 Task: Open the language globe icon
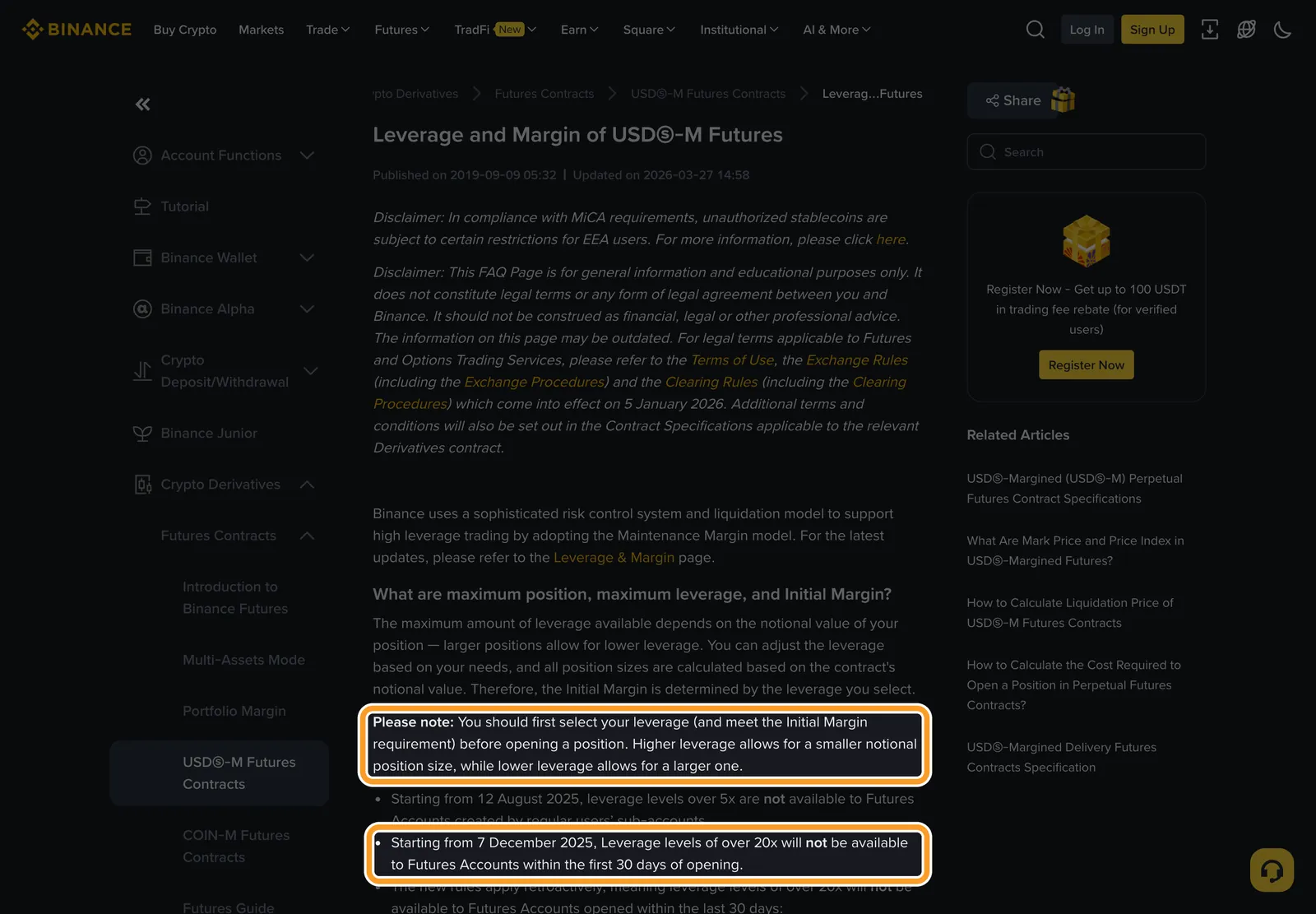click(1246, 30)
